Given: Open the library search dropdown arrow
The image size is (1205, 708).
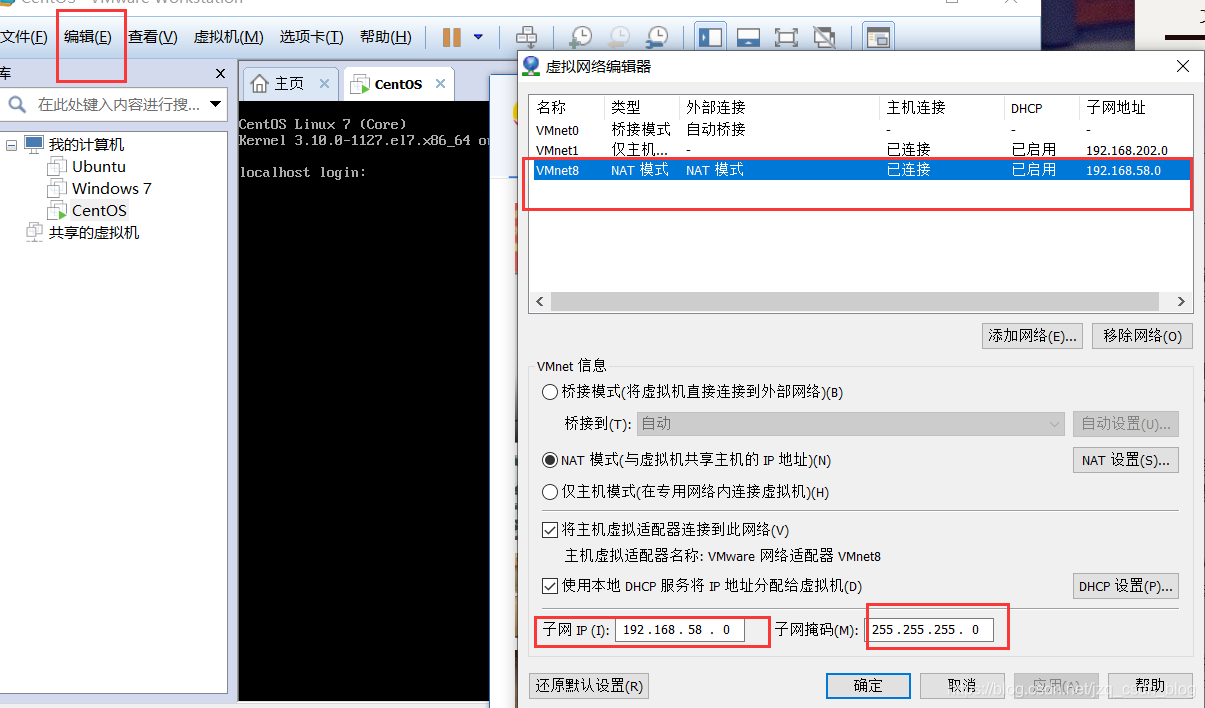Looking at the screenshot, I should coord(215,104).
